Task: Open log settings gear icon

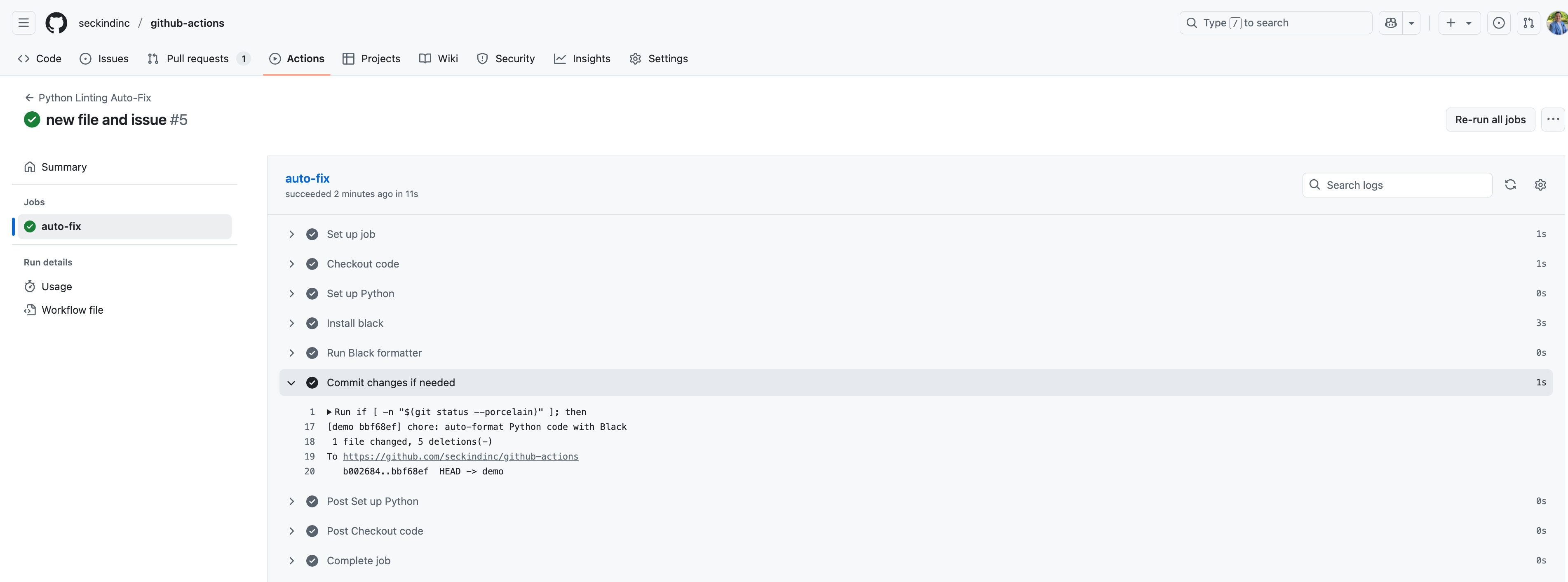Action: (x=1540, y=185)
